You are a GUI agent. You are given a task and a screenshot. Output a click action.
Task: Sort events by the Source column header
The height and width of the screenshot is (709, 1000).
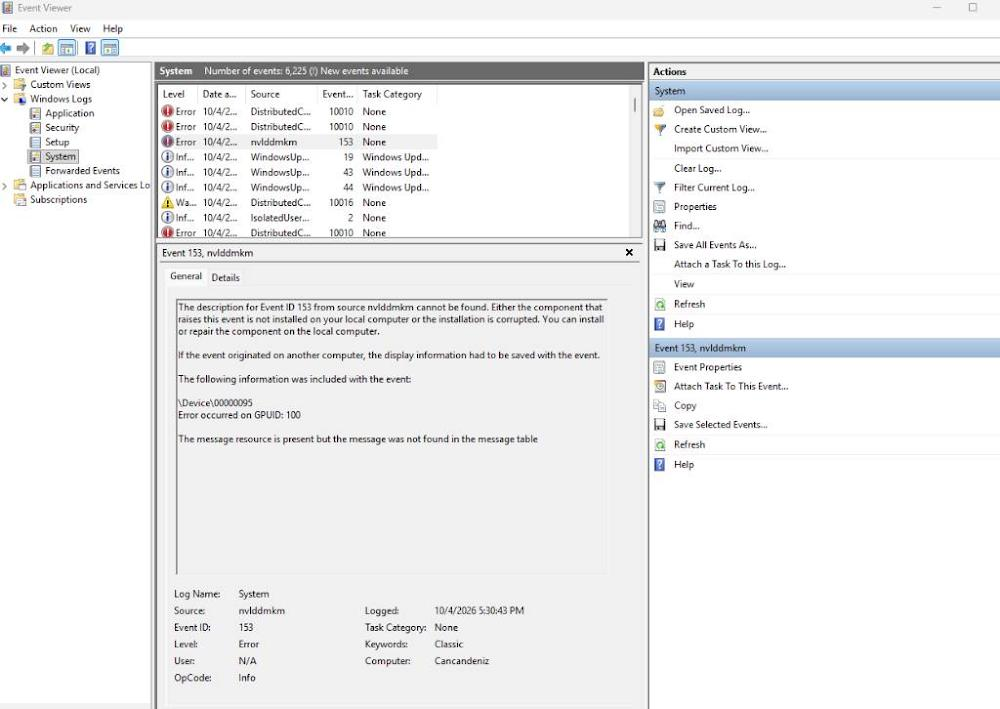[x=281, y=94]
